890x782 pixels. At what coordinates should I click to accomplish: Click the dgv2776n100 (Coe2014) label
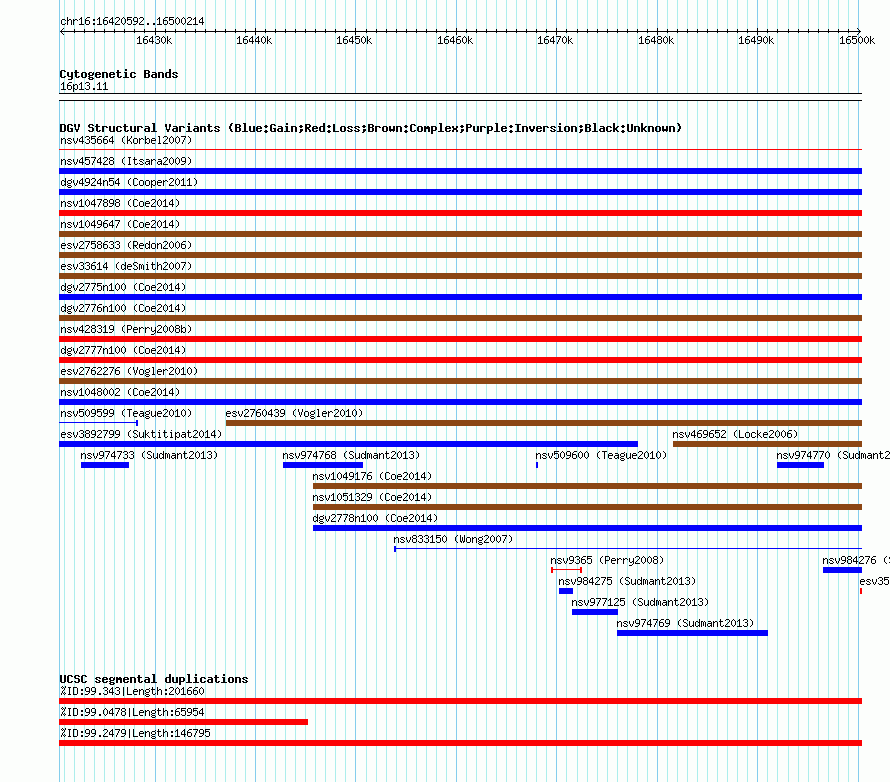point(123,308)
